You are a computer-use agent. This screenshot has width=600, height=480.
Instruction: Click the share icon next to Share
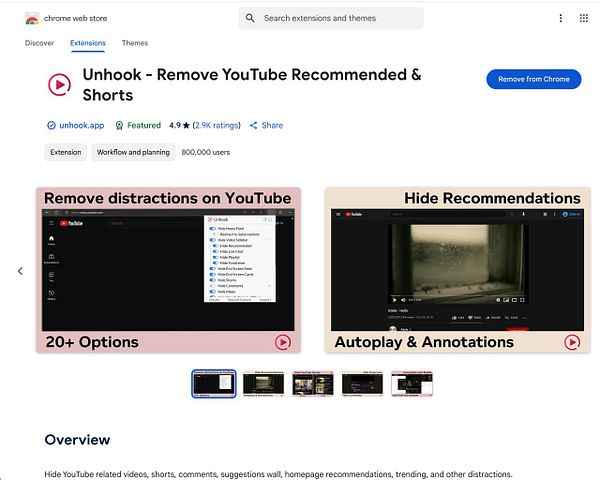click(253, 125)
